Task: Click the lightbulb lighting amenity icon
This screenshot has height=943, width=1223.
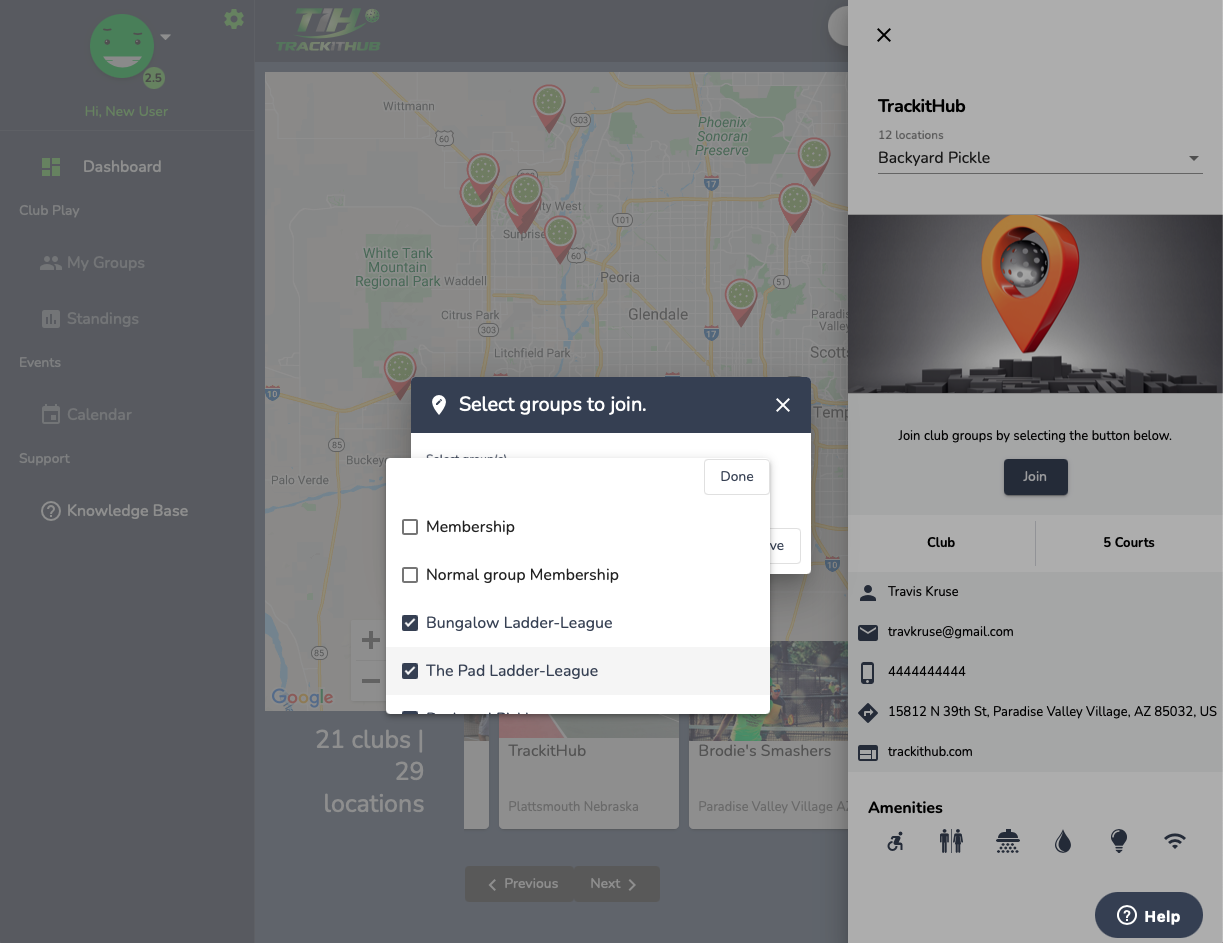Action: click(1119, 842)
